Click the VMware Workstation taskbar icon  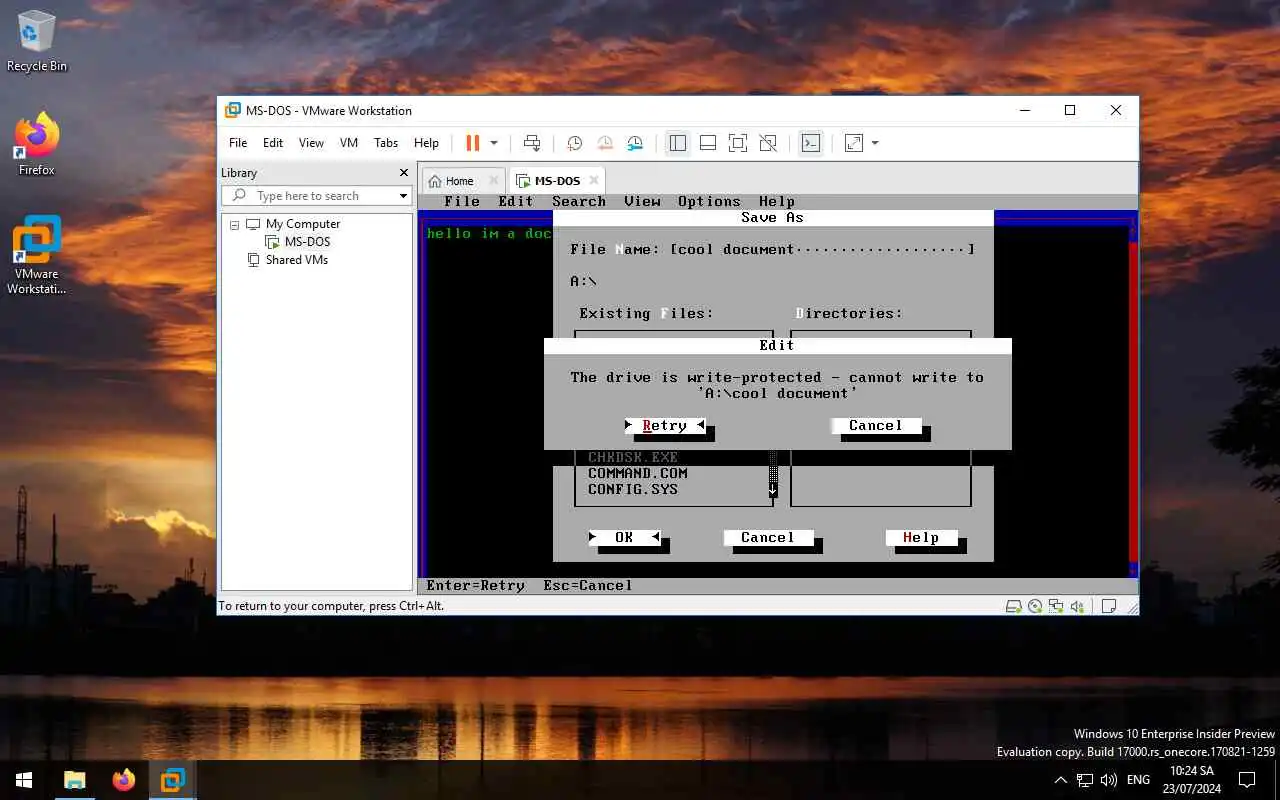[173, 780]
